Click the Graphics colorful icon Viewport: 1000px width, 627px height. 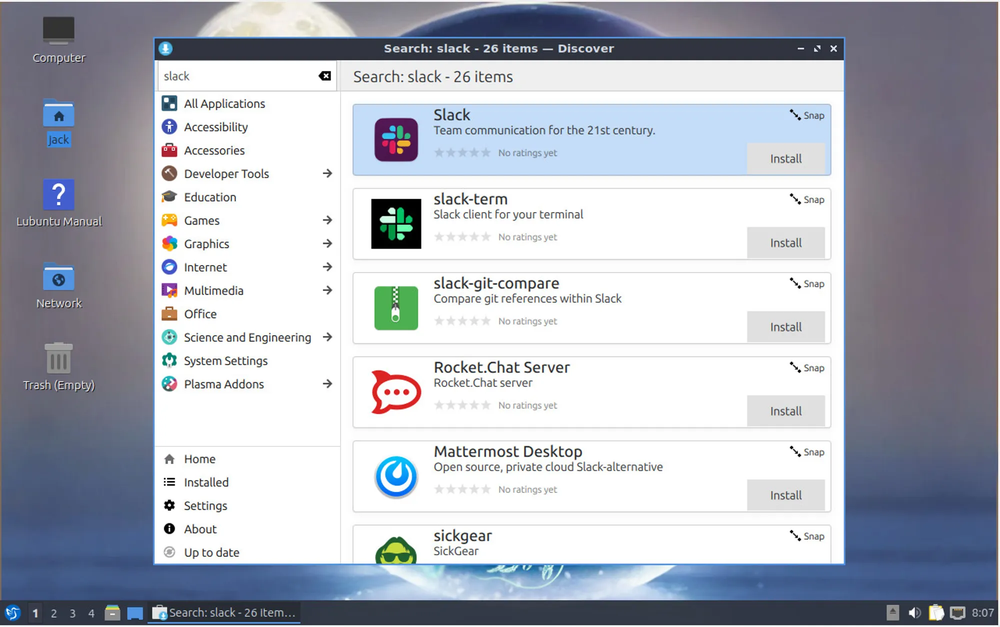169,244
